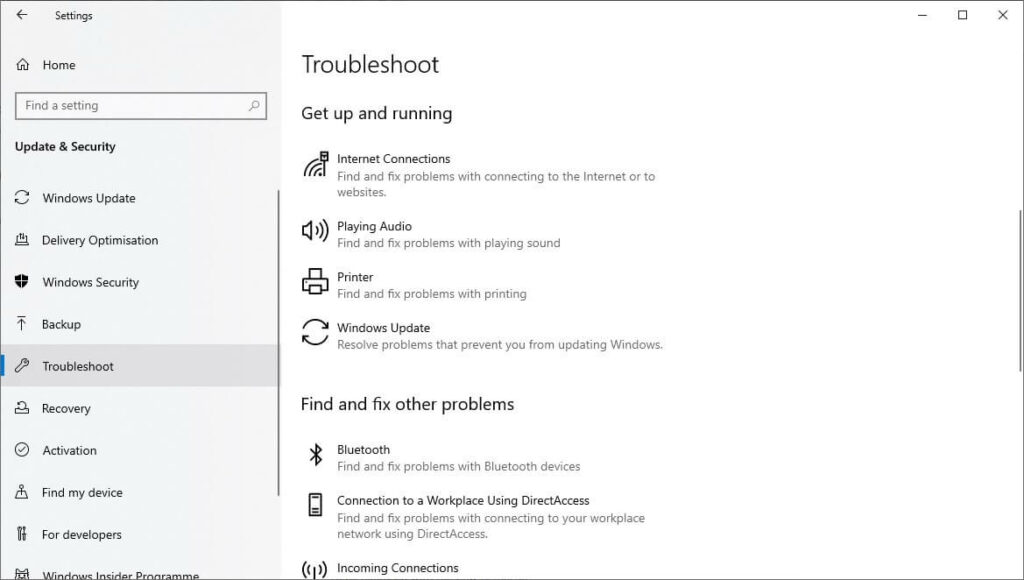Click the Playing Audio speaker icon
1024x580 pixels.
tap(315, 231)
